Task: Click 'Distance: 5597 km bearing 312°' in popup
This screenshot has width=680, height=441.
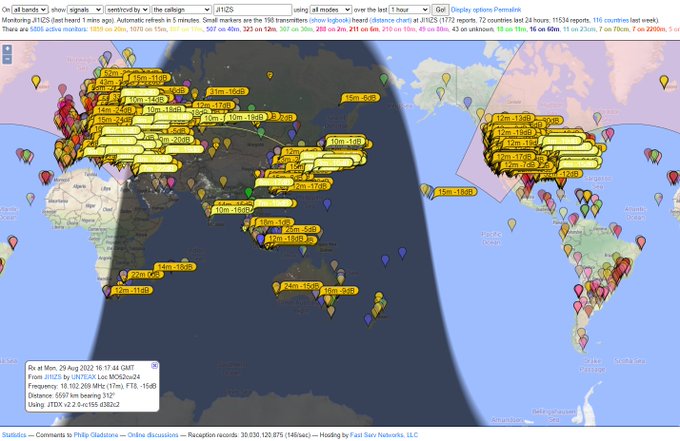Action: click(72, 395)
